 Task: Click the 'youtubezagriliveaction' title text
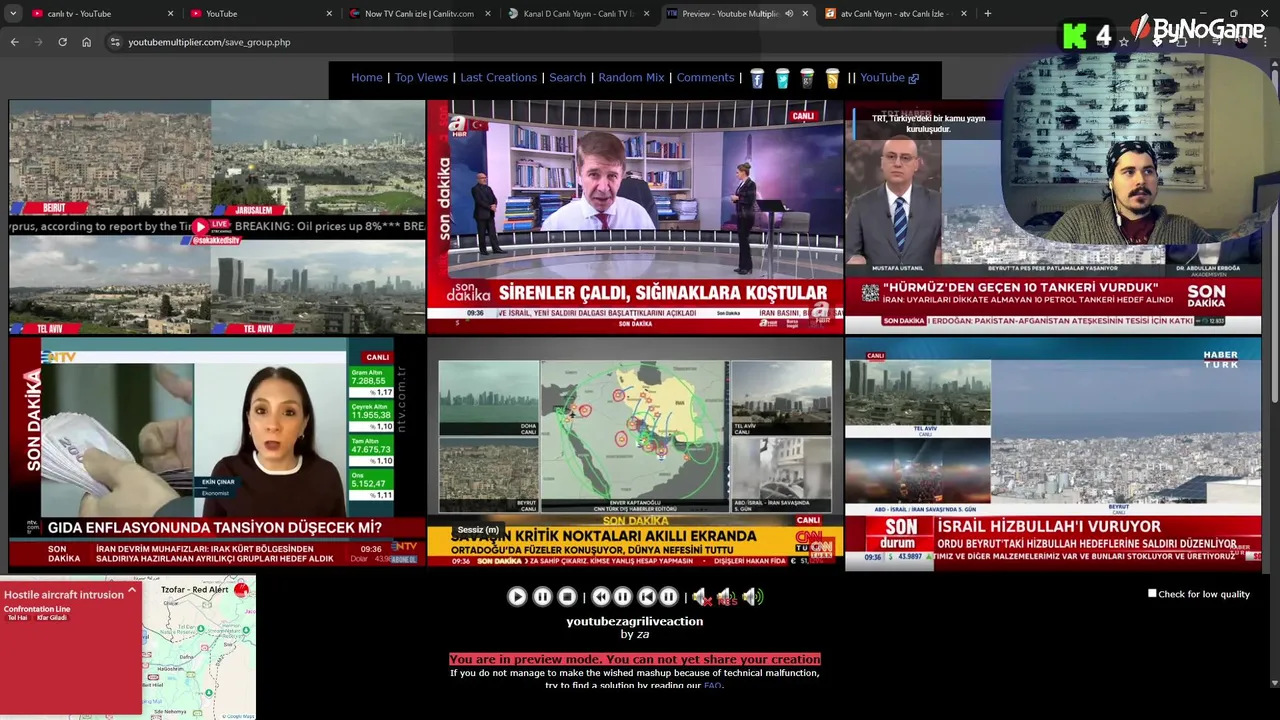click(x=634, y=621)
